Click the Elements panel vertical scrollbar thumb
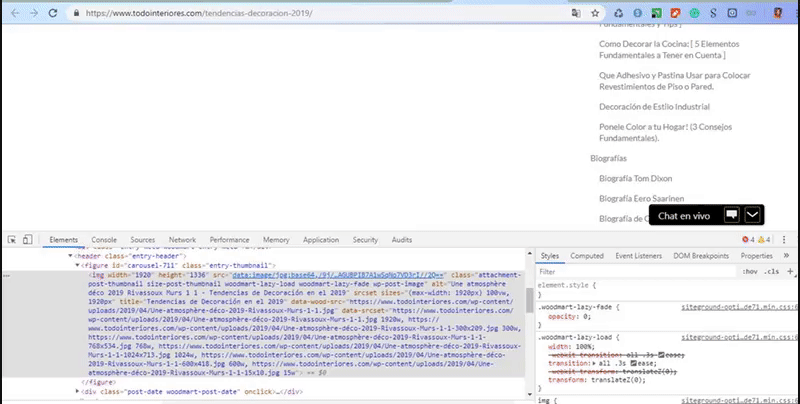Screen dimensions: 800x404 pyautogui.click(x=530, y=300)
